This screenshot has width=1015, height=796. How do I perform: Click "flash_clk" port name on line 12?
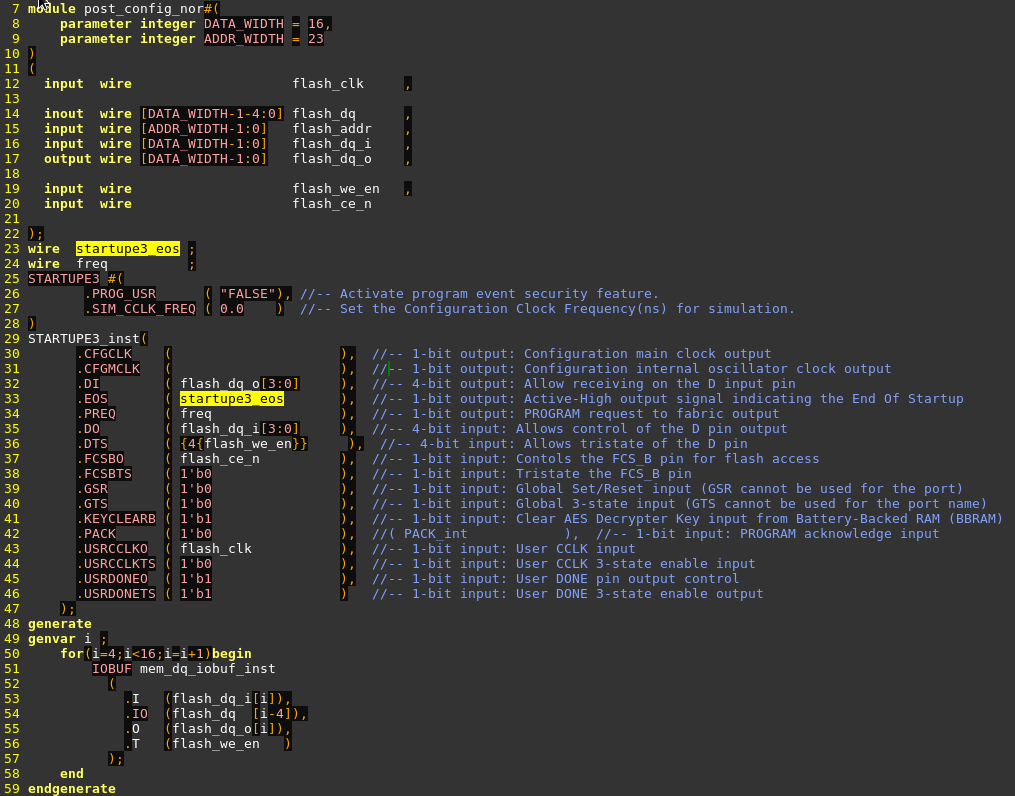click(x=328, y=84)
